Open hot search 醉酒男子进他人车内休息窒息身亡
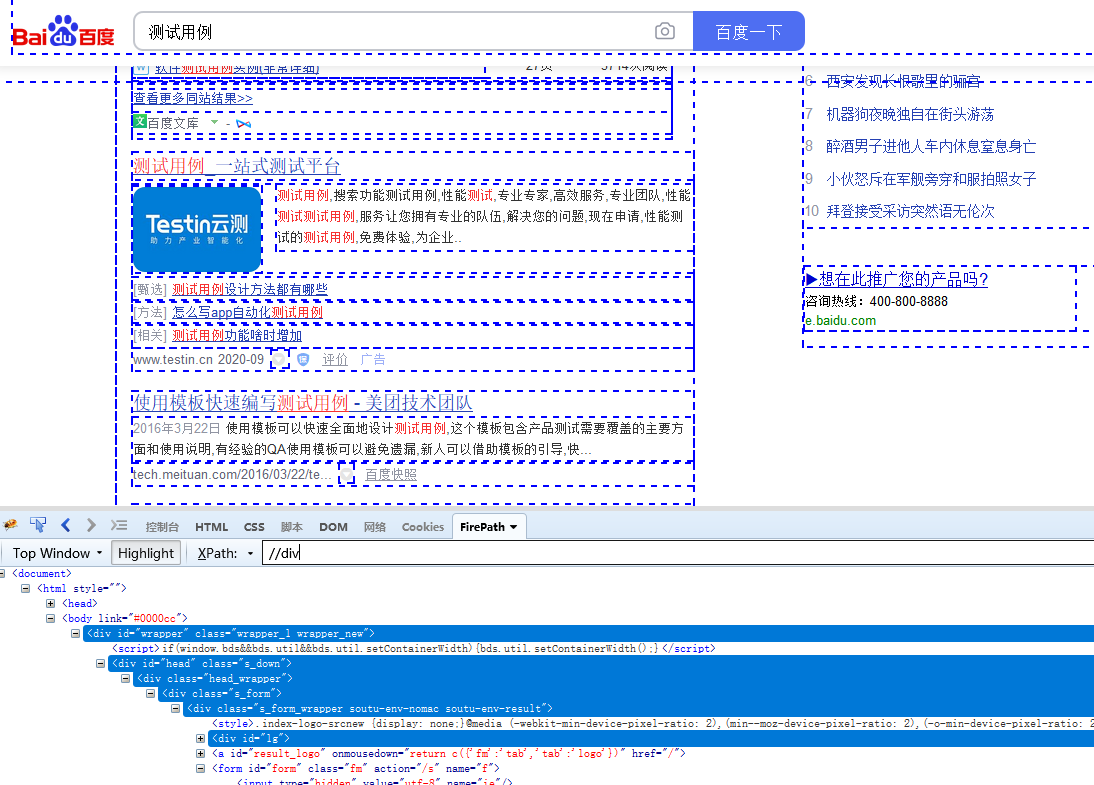1094x785 pixels. pos(931,147)
